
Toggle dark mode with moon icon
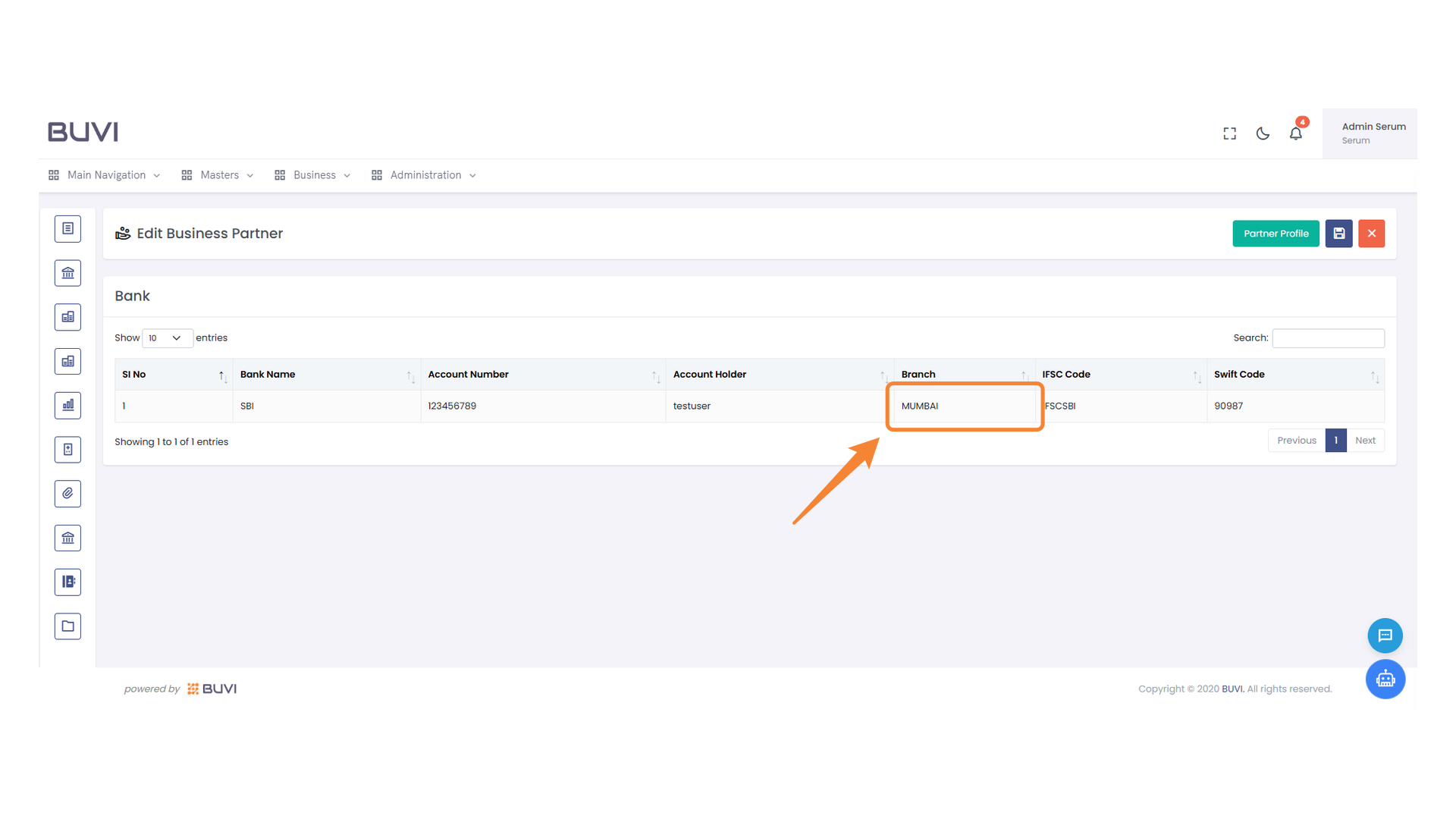click(1263, 133)
